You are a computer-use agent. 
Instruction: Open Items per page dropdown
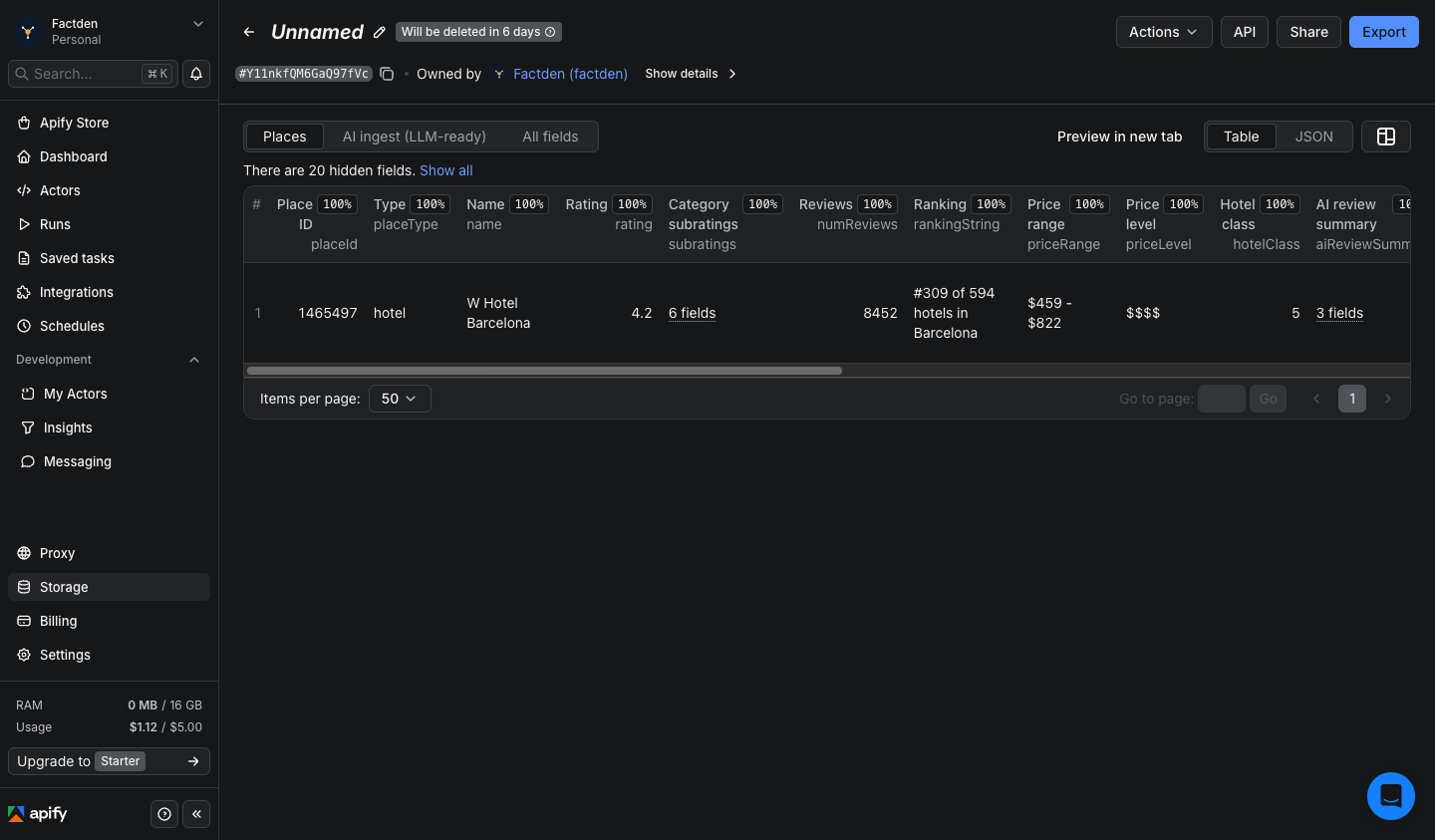(x=400, y=399)
